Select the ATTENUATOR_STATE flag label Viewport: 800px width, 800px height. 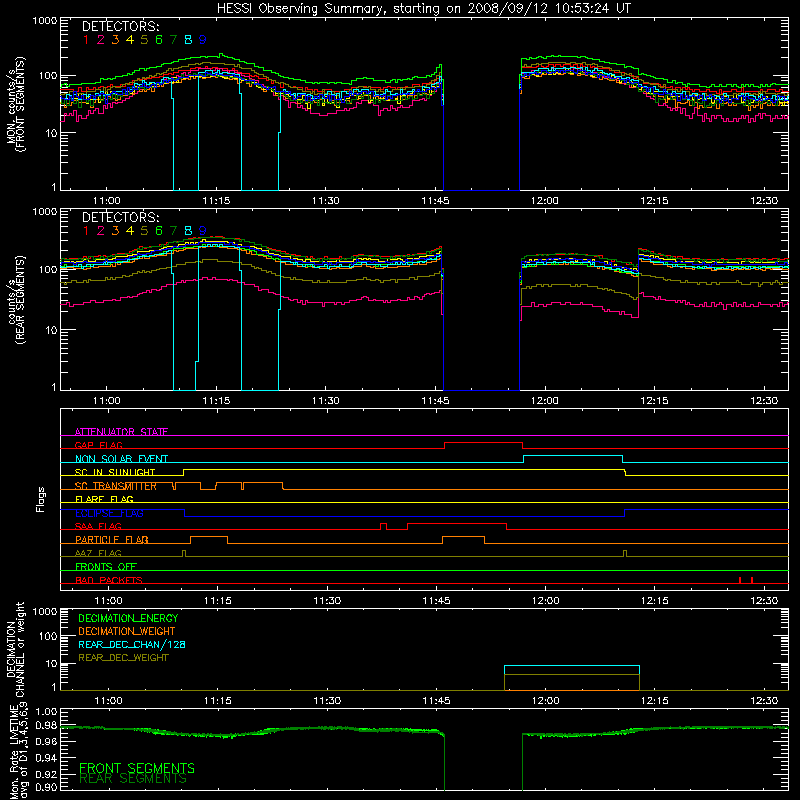[x=121, y=432]
